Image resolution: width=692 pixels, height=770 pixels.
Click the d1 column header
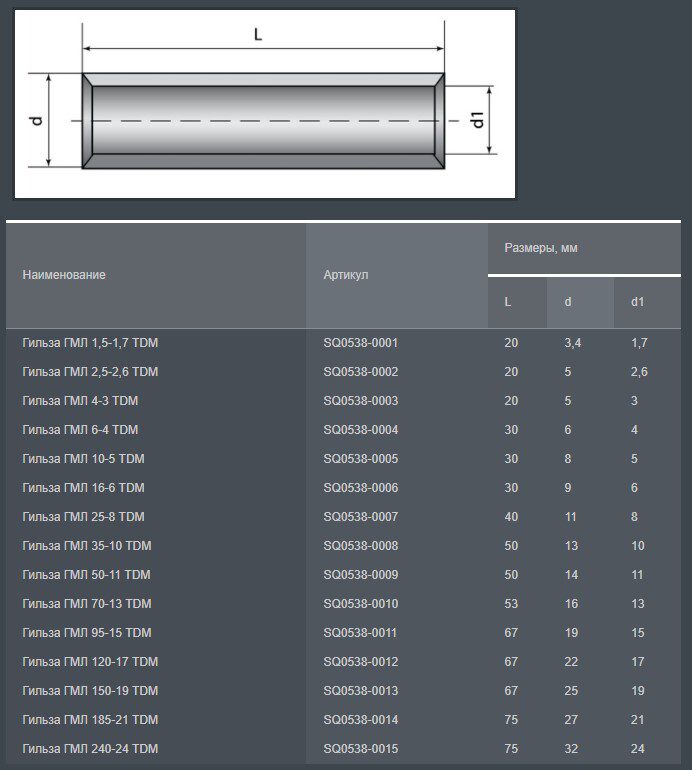click(x=637, y=302)
